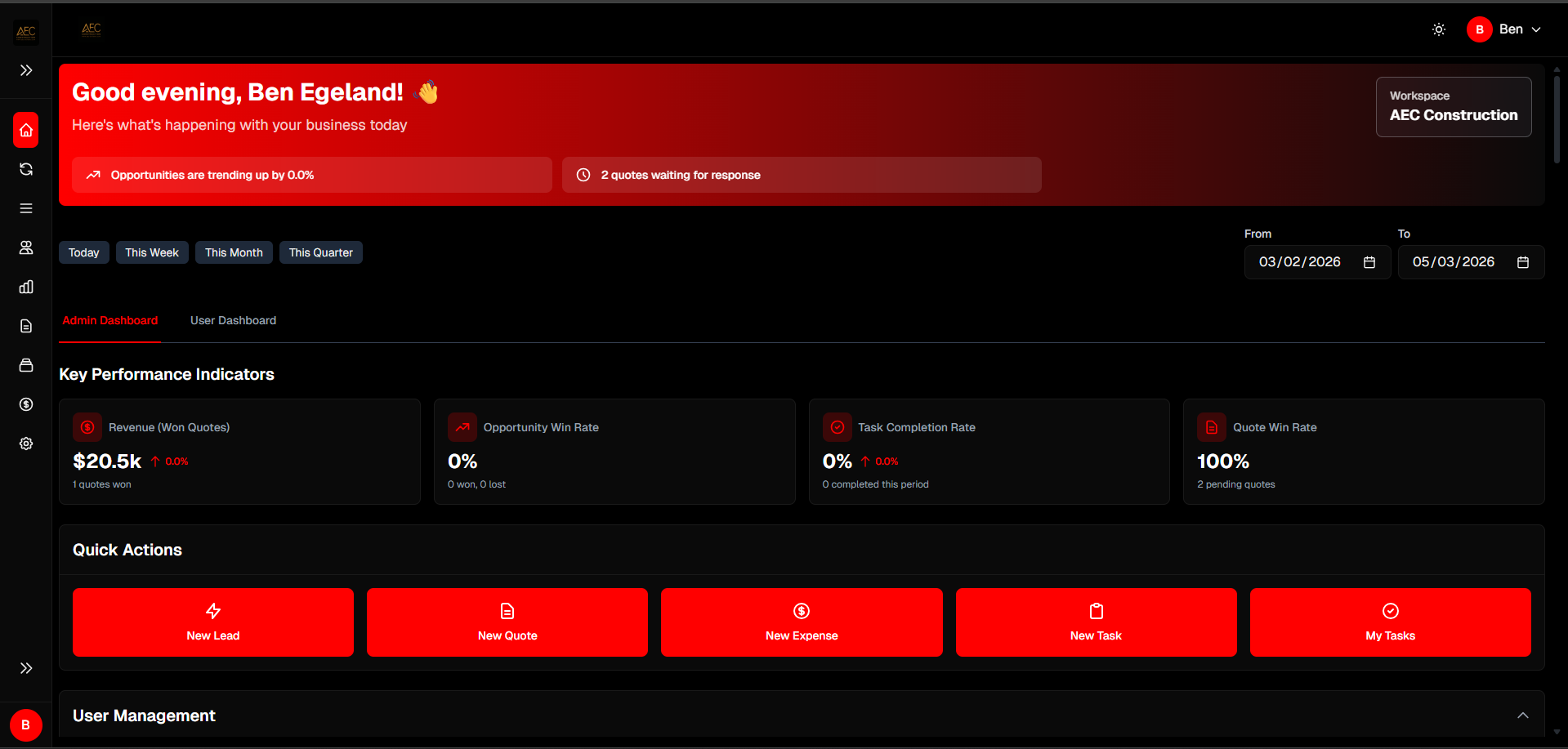Select the This Month filter
The width and height of the screenshot is (1568, 749).
click(x=234, y=252)
